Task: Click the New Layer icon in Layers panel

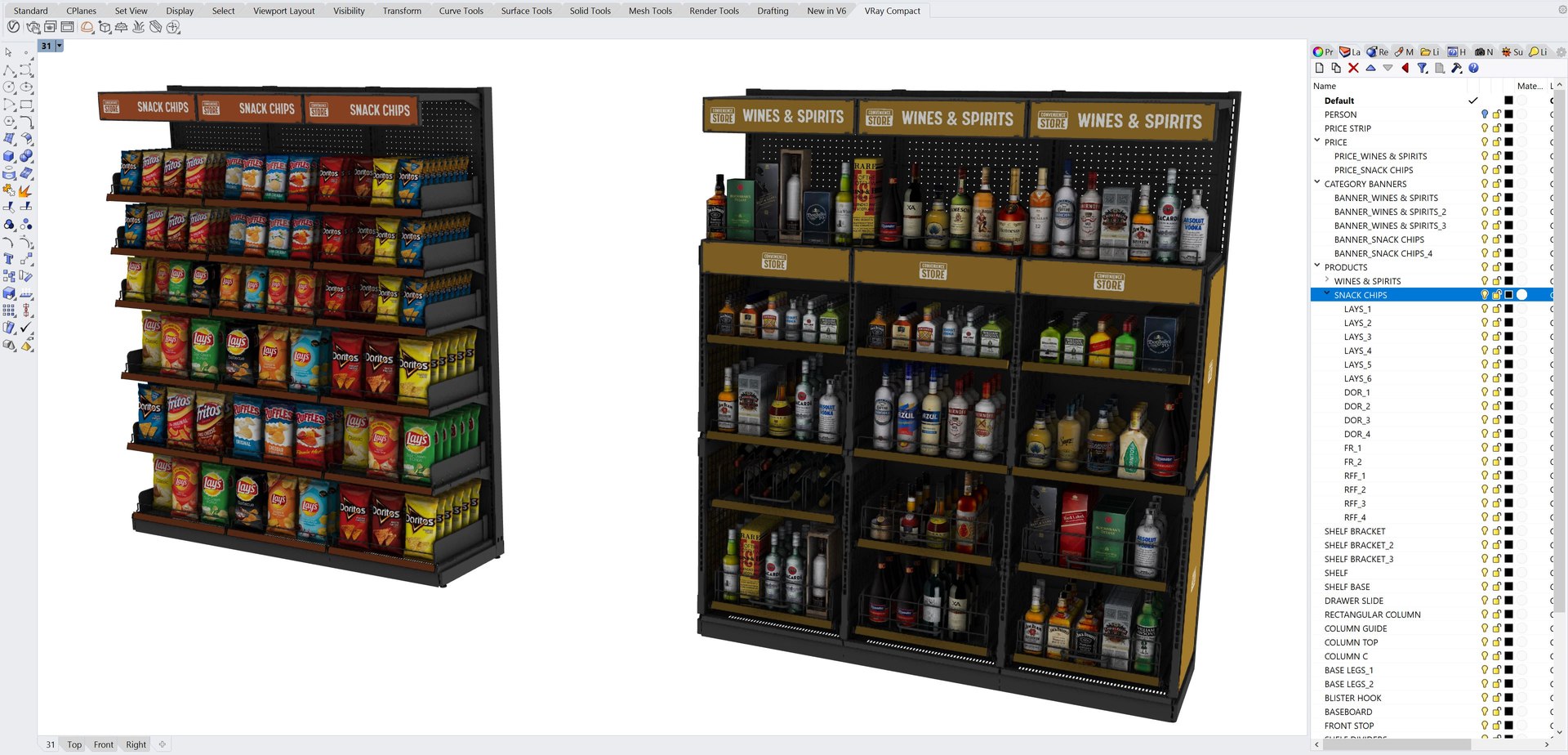Action: tap(1319, 68)
